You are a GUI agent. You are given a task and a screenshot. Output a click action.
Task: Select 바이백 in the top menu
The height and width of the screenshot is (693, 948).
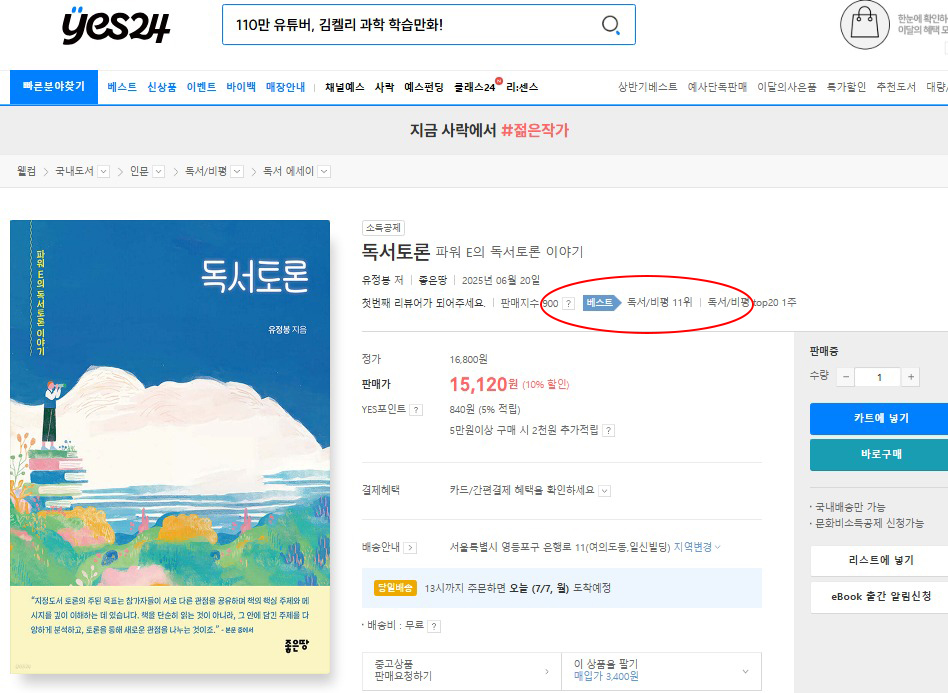[241, 87]
